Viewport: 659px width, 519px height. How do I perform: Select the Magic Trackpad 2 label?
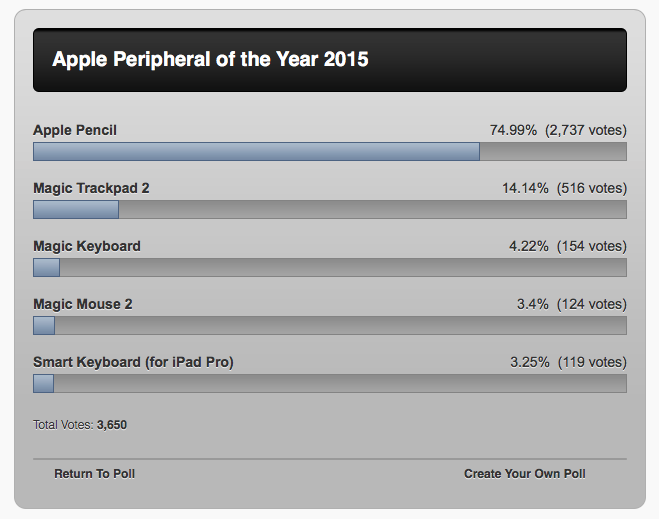coord(91,188)
